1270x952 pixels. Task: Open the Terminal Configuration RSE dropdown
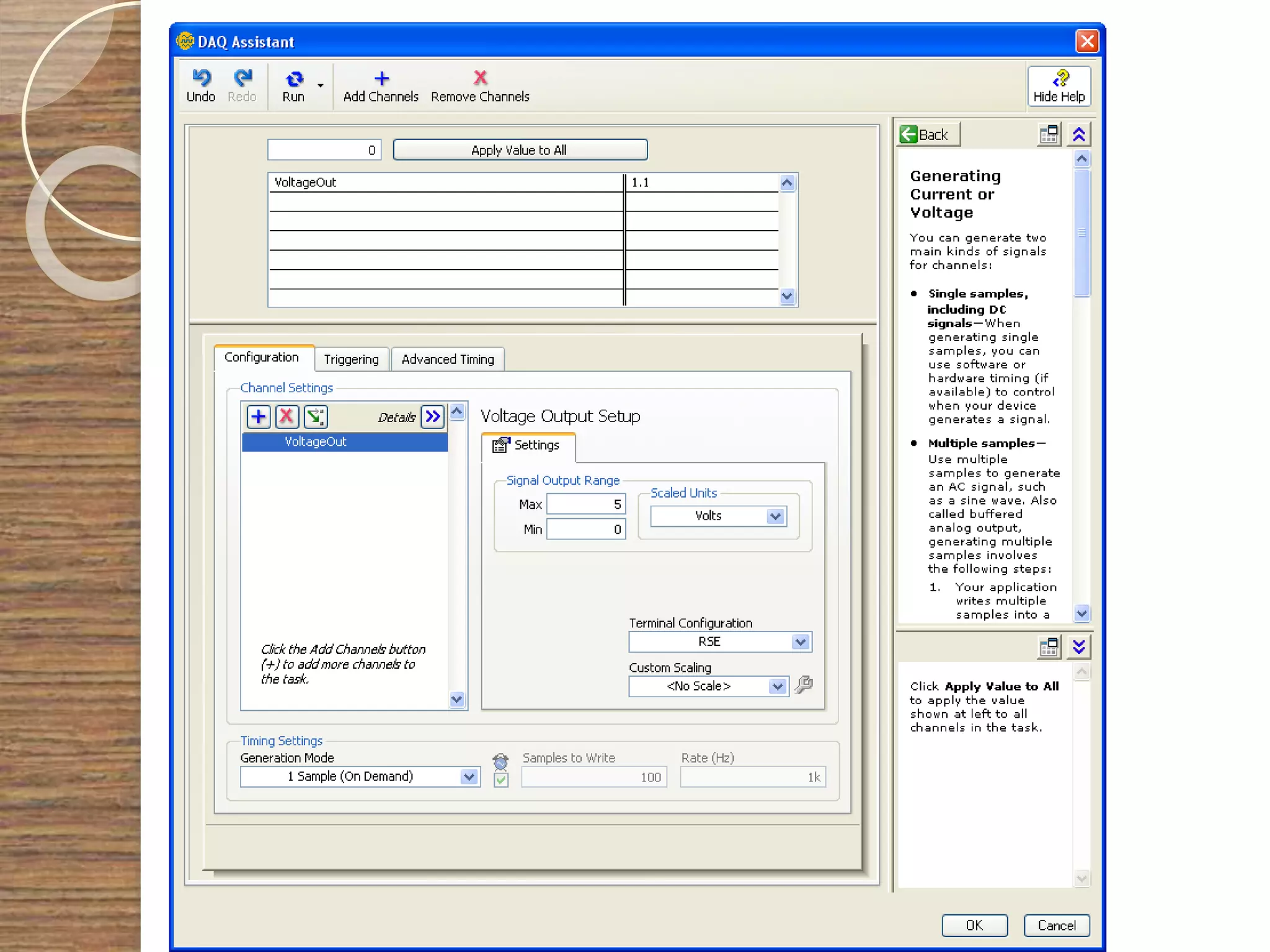pyautogui.click(x=800, y=642)
